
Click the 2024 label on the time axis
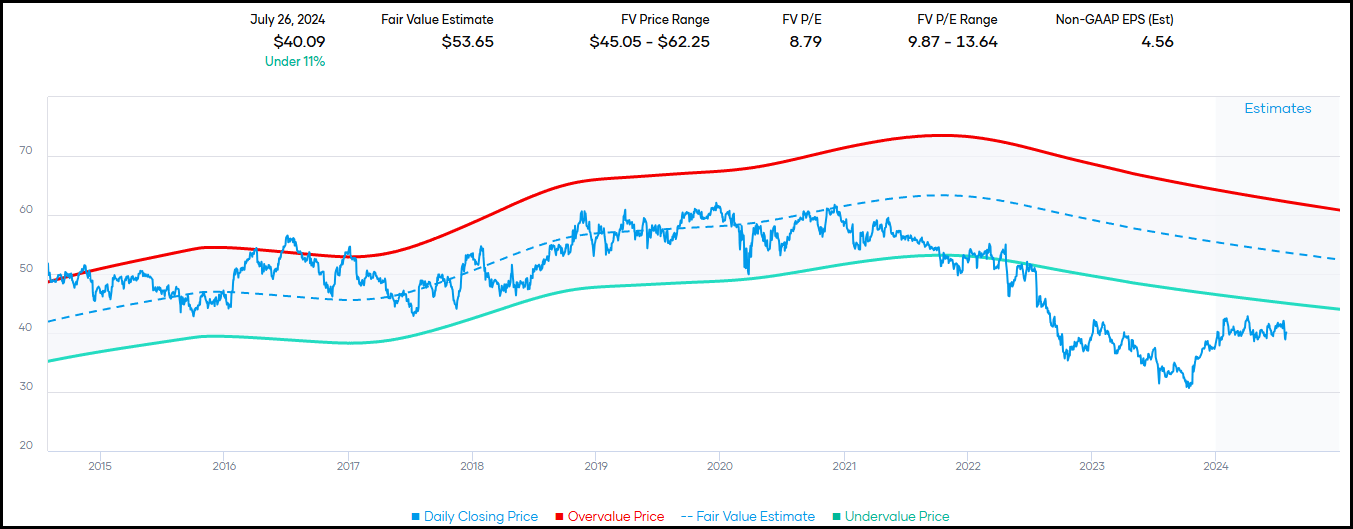(x=1216, y=465)
